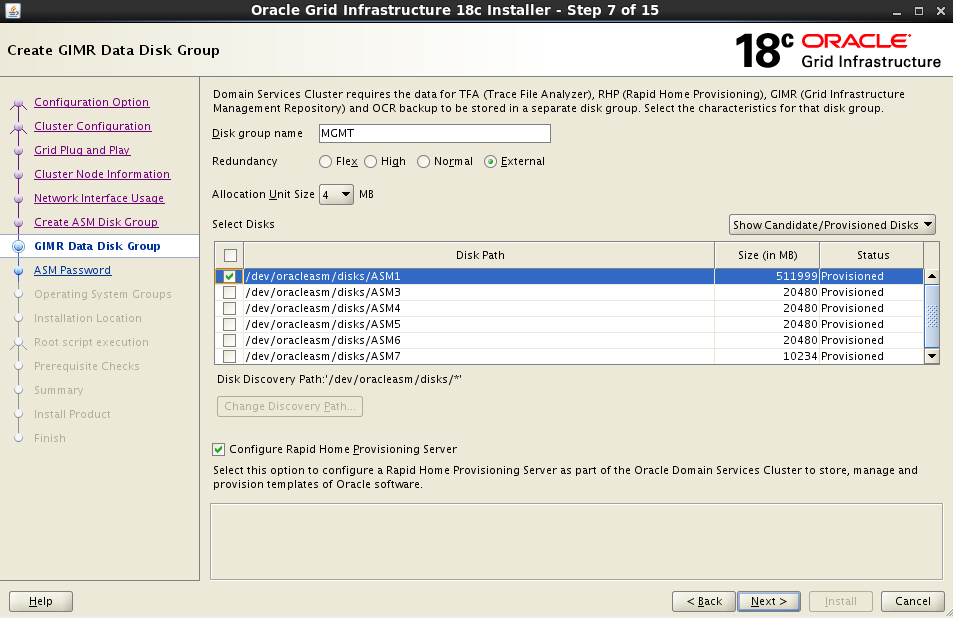Go to Cluster Node Information step
Viewport: 953px width, 618px height.
click(x=102, y=174)
